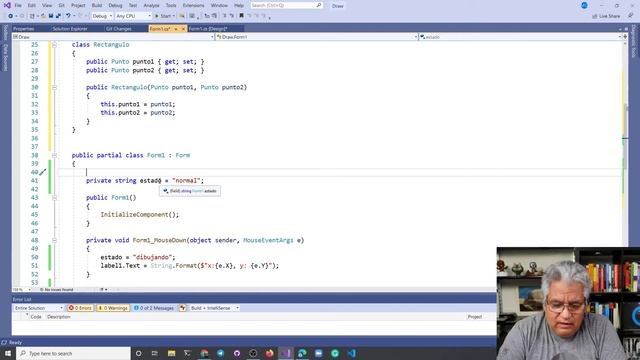Open the Build menu
Image resolution: width=640 pixels, height=360 pixels.
pyautogui.click(x=97, y=5)
